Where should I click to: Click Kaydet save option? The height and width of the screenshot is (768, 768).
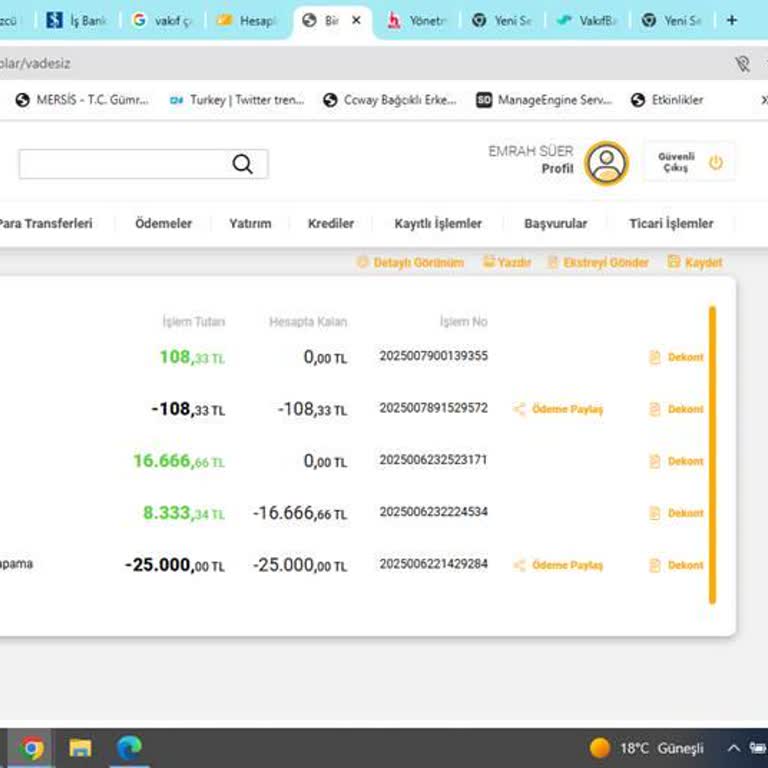point(695,263)
